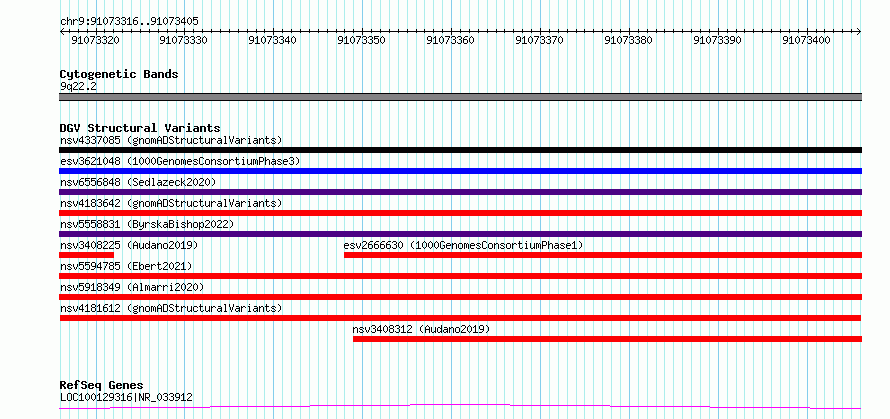Image resolution: width=890 pixels, height=419 pixels.
Task: Select variant label nsv3408312 (Audano2019)
Action: pos(421,329)
